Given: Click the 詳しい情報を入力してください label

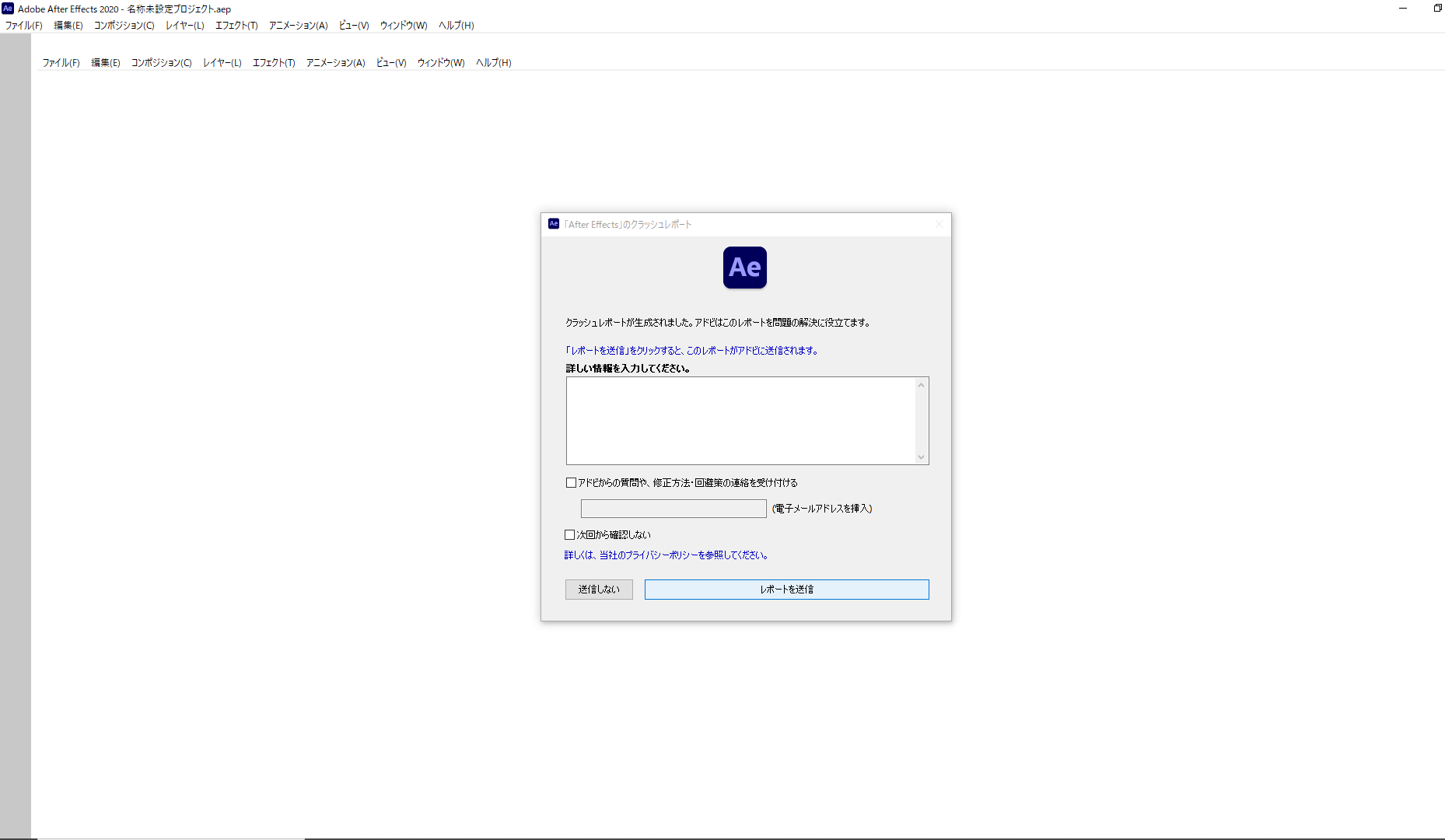Looking at the screenshot, I should [628, 369].
